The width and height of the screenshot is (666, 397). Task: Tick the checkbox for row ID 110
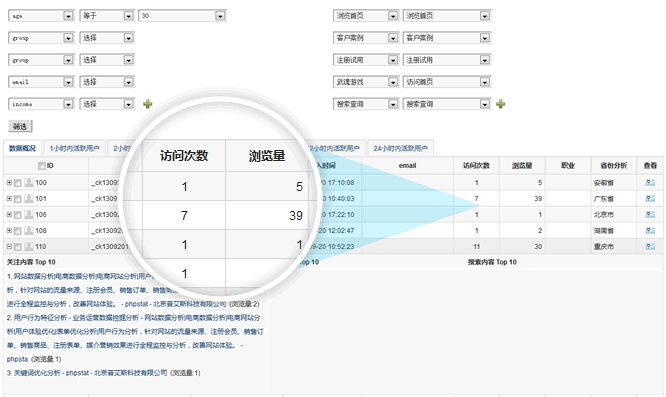pyautogui.click(x=18, y=247)
